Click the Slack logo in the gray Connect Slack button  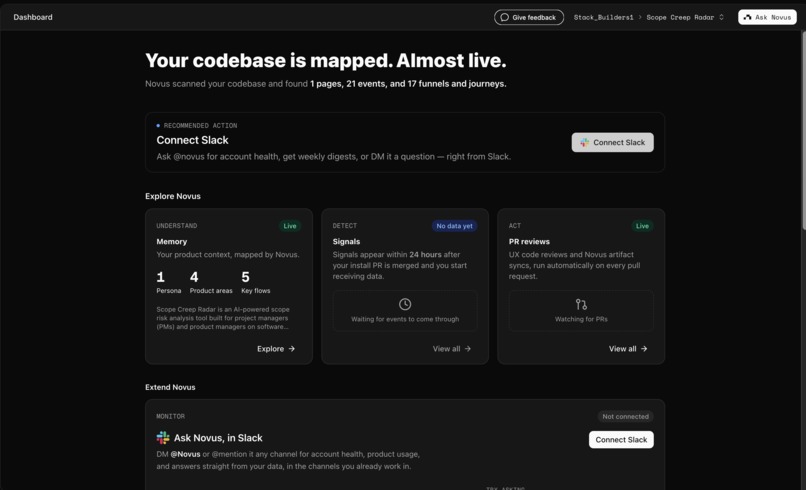point(584,142)
